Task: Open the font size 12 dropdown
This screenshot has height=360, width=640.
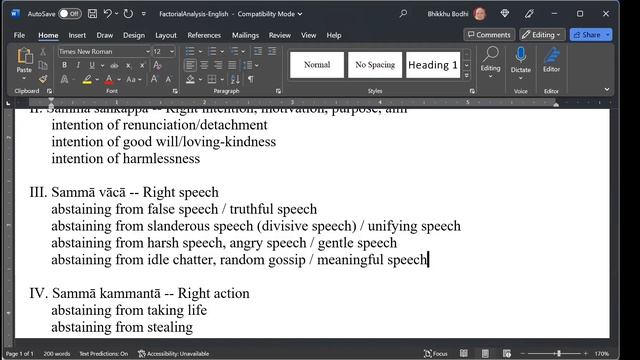Action: click(x=172, y=52)
